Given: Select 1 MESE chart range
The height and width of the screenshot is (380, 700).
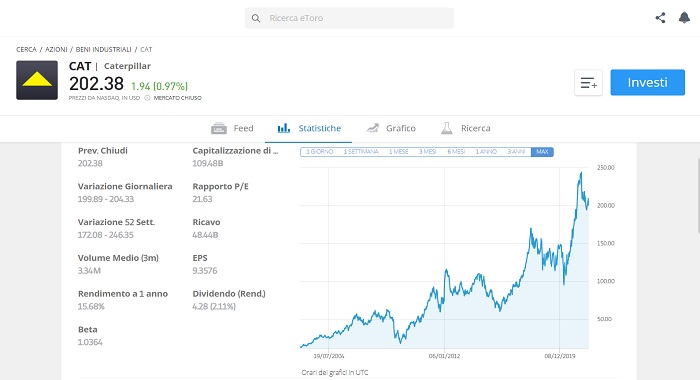Looking at the screenshot, I should click(x=399, y=152).
